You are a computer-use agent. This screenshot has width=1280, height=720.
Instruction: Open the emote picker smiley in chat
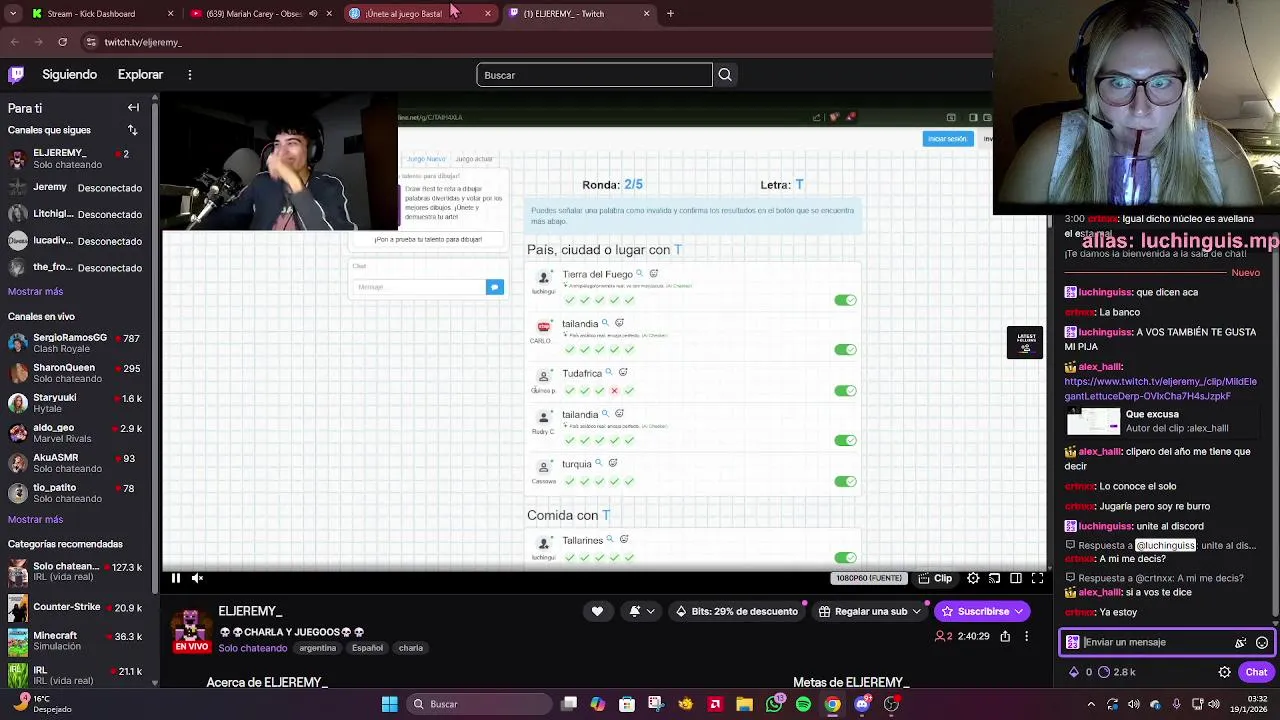[x=1262, y=642]
